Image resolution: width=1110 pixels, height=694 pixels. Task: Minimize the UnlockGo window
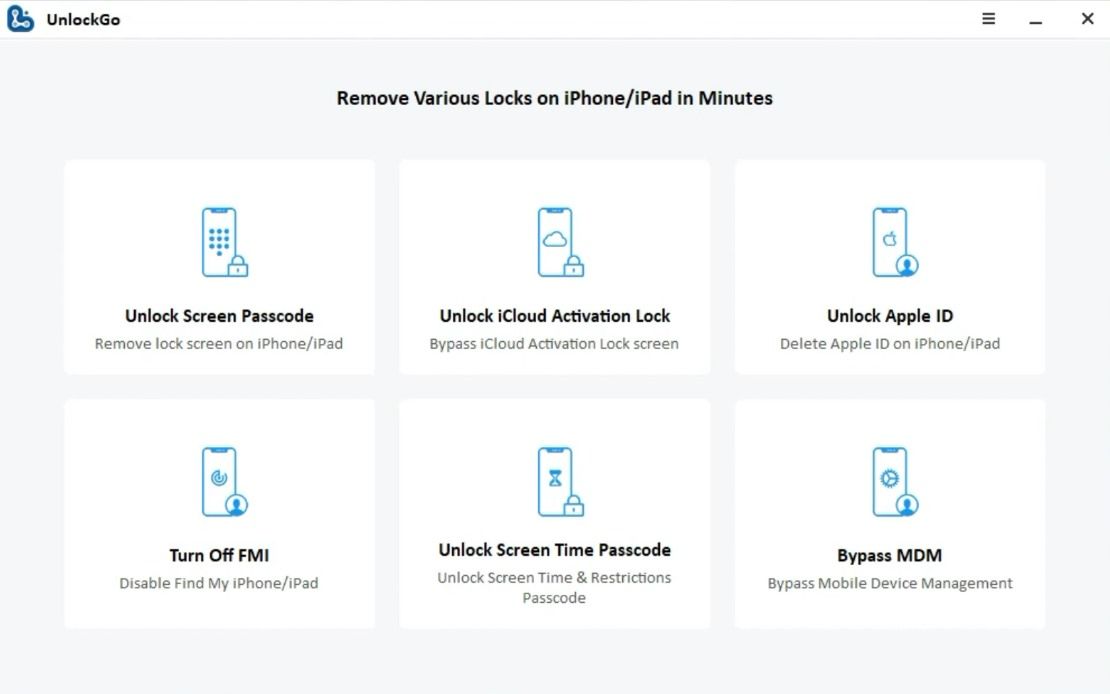point(1036,20)
